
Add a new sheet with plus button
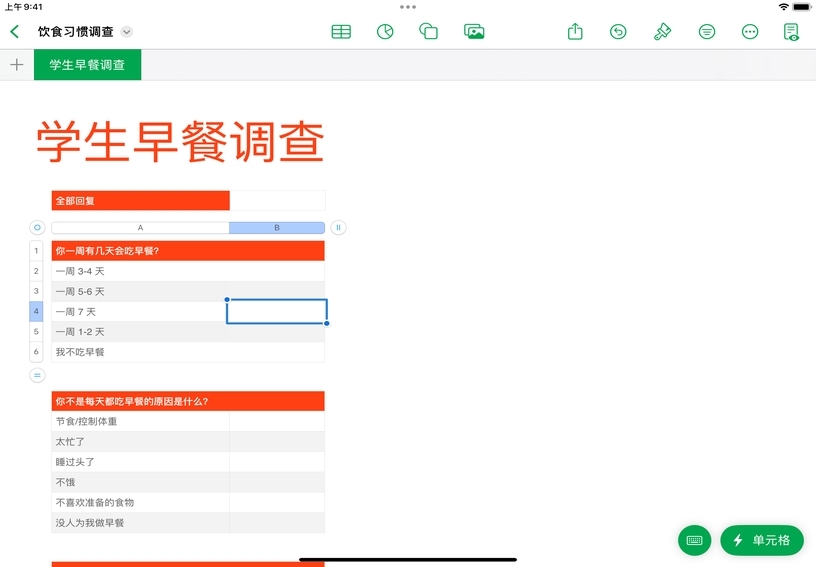click(x=16, y=65)
